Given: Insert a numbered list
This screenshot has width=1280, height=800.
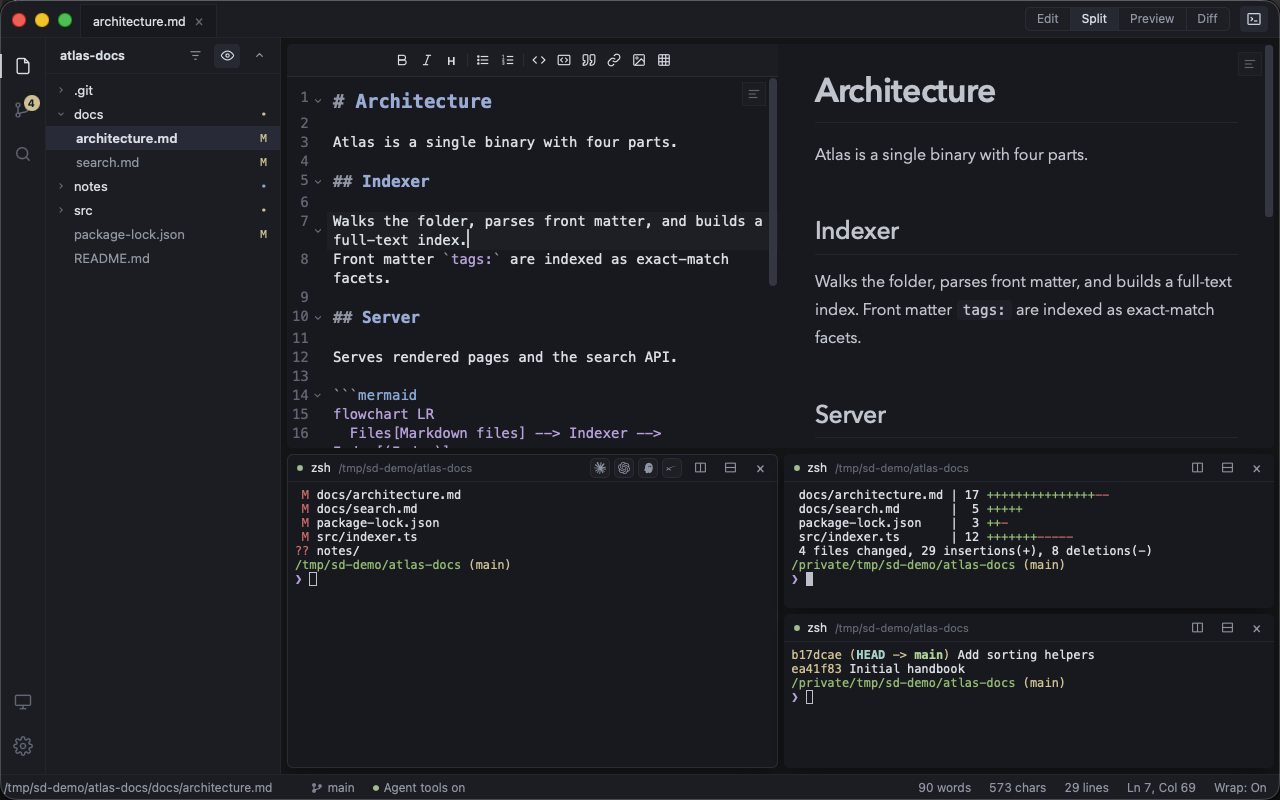Looking at the screenshot, I should point(508,60).
